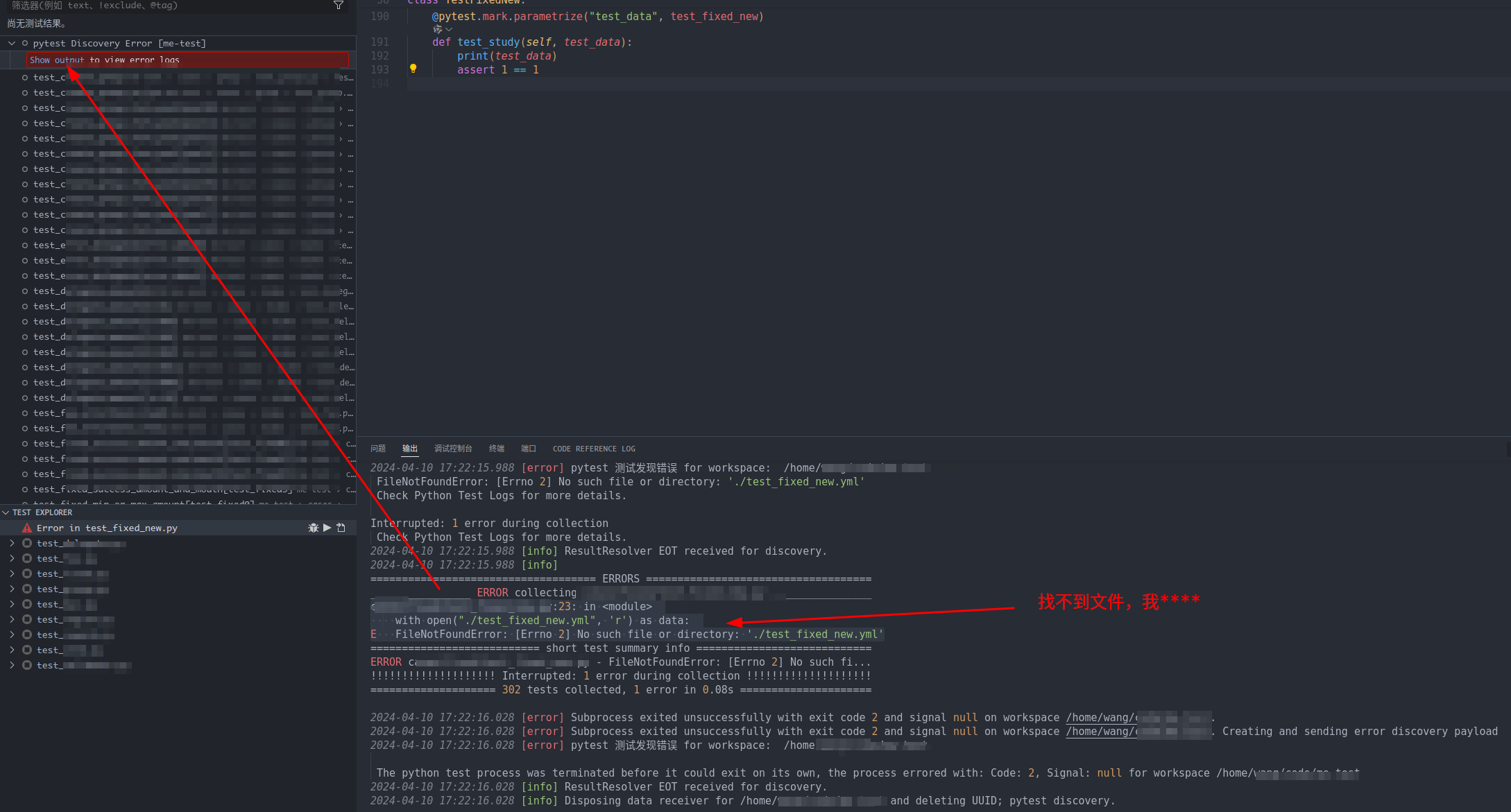
Task: Click line number 191 in the gutter
Action: (x=380, y=42)
